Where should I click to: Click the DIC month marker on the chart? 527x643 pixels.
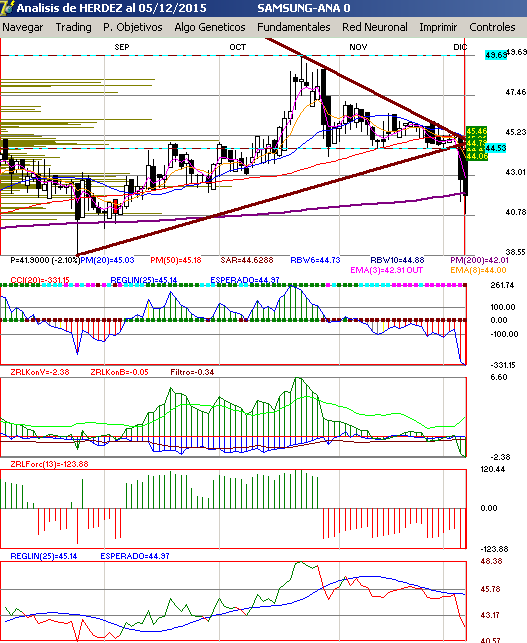pos(460,47)
